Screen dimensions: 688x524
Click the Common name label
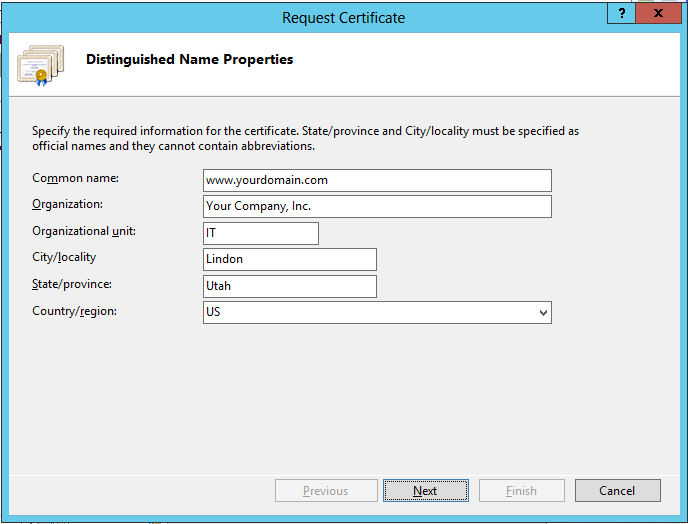point(75,178)
